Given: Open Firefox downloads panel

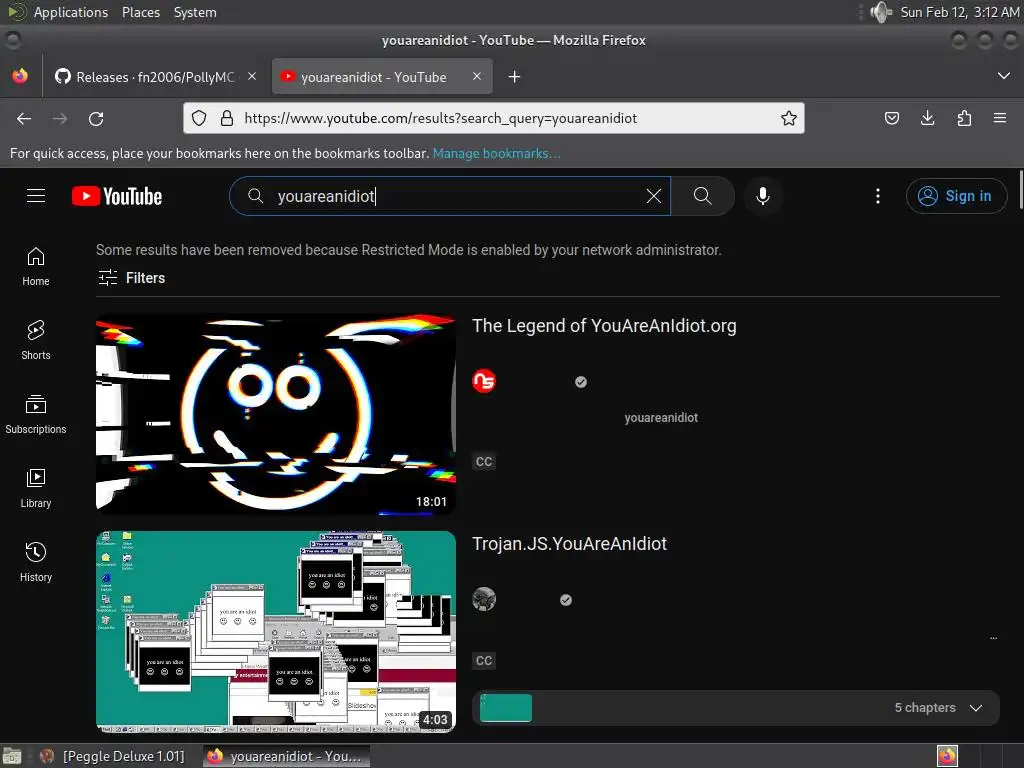Looking at the screenshot, I should (927, 118).
